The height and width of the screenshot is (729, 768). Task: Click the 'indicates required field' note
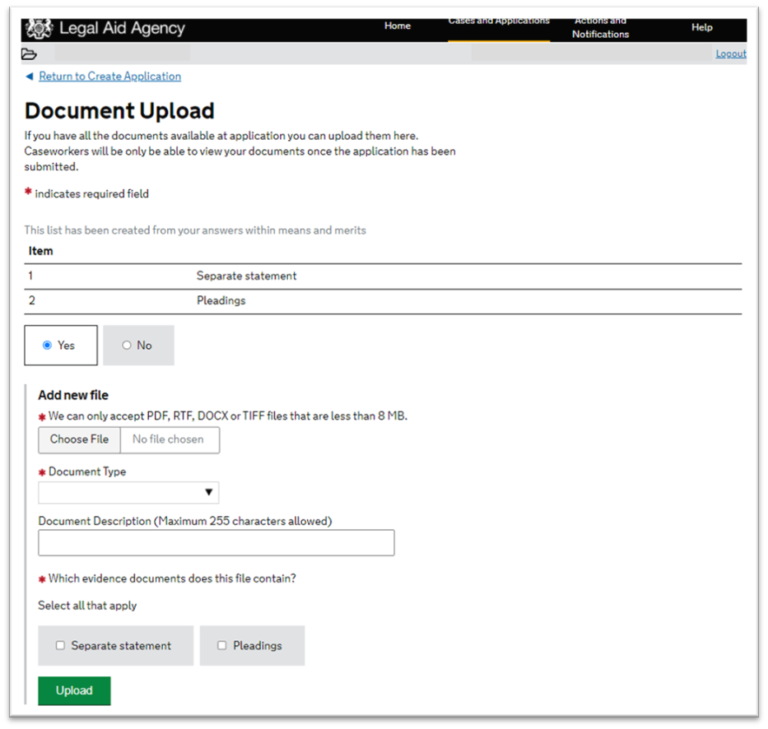coord(92,194)
